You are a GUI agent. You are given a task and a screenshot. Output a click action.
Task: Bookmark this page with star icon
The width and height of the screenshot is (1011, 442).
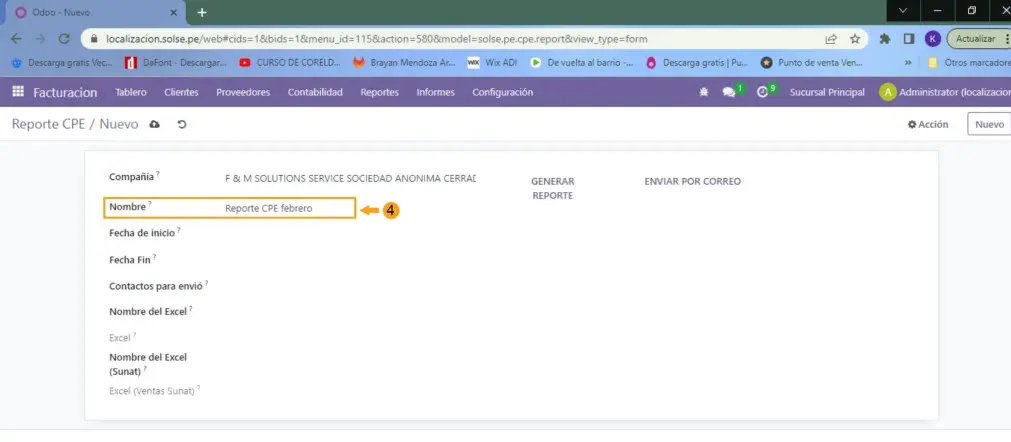tap(855, 39)
